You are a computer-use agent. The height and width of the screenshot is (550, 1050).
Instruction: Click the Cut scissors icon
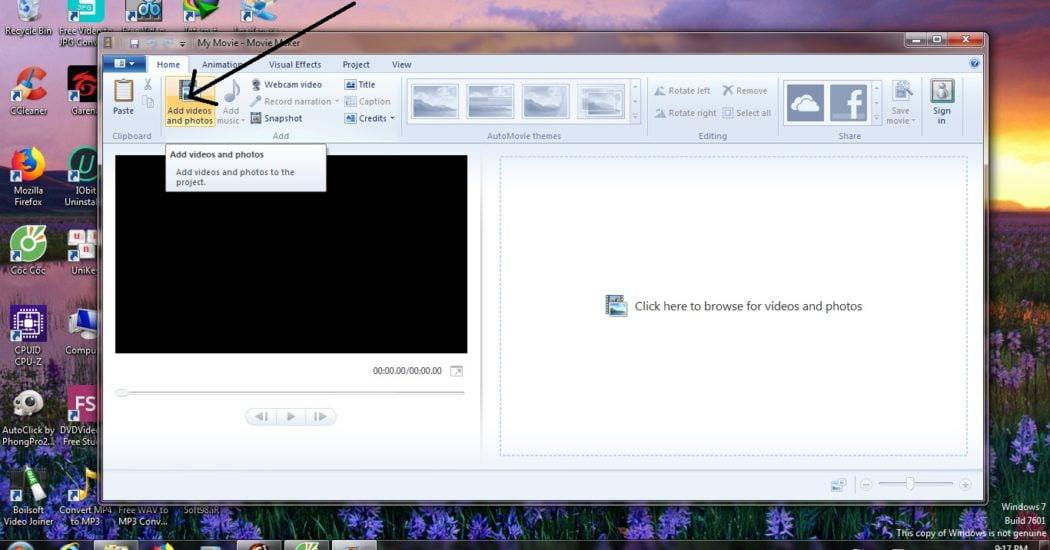147,84
